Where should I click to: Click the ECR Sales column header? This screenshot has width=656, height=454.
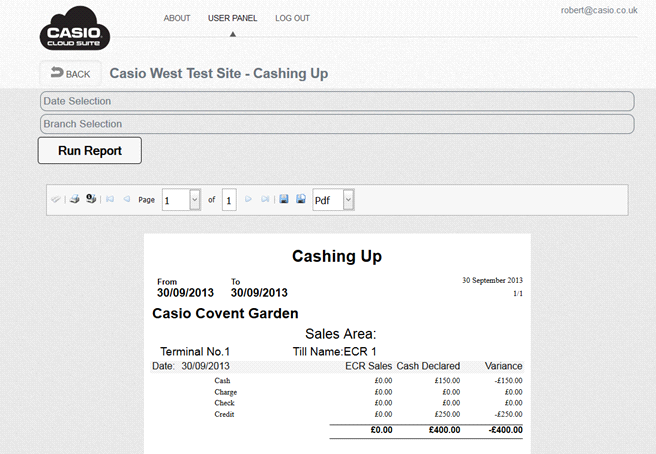point(369,366)
